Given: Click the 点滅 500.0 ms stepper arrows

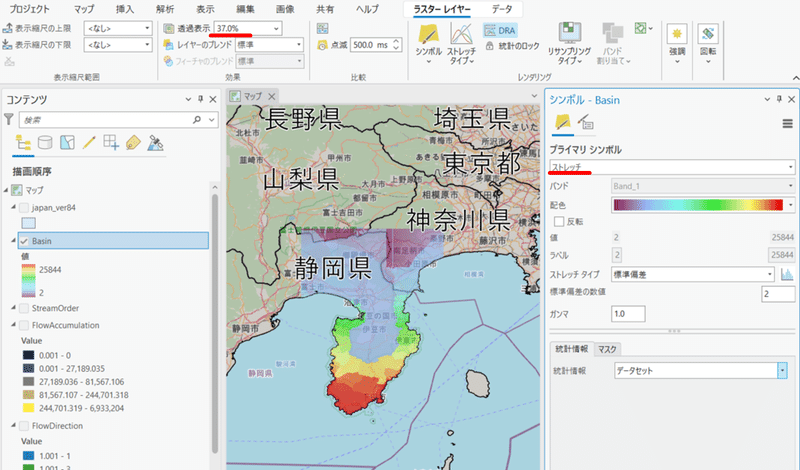Looking at the screenshot, I should 396,45.
